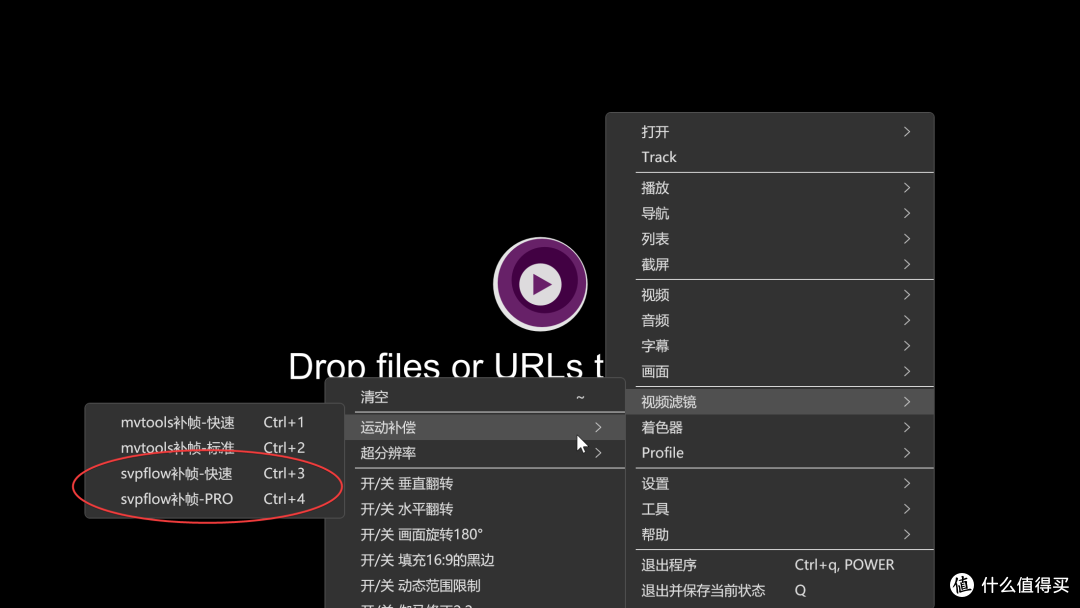Screen dimensions: 1080x608
Task: Expand chevron arrow beside 运动补偿
Action: (598, 428)
